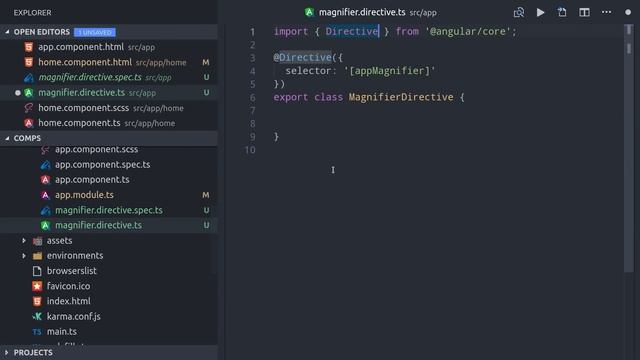Click the environments folder icon
This screenshot has width=640, height=360.
37,256
